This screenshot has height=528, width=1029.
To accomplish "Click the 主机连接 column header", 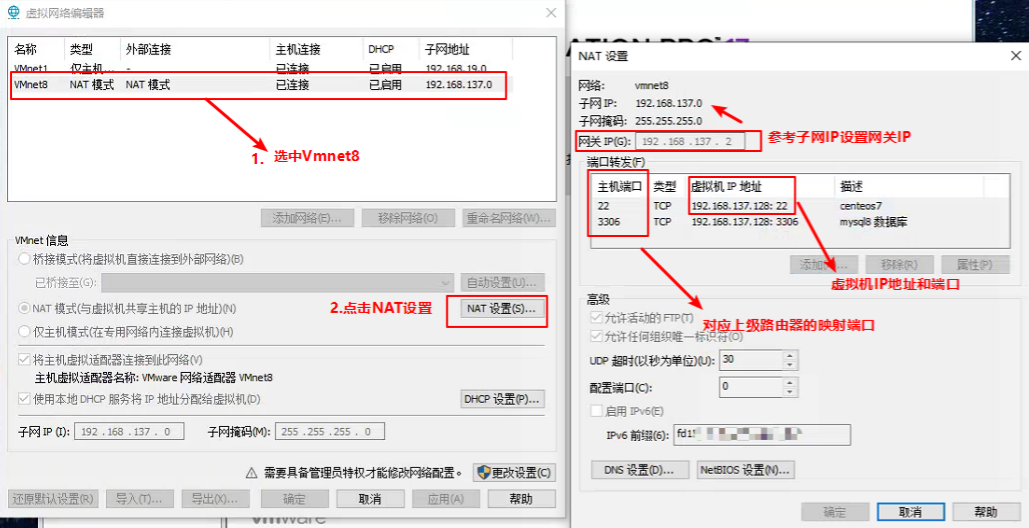I will point(298,50).
